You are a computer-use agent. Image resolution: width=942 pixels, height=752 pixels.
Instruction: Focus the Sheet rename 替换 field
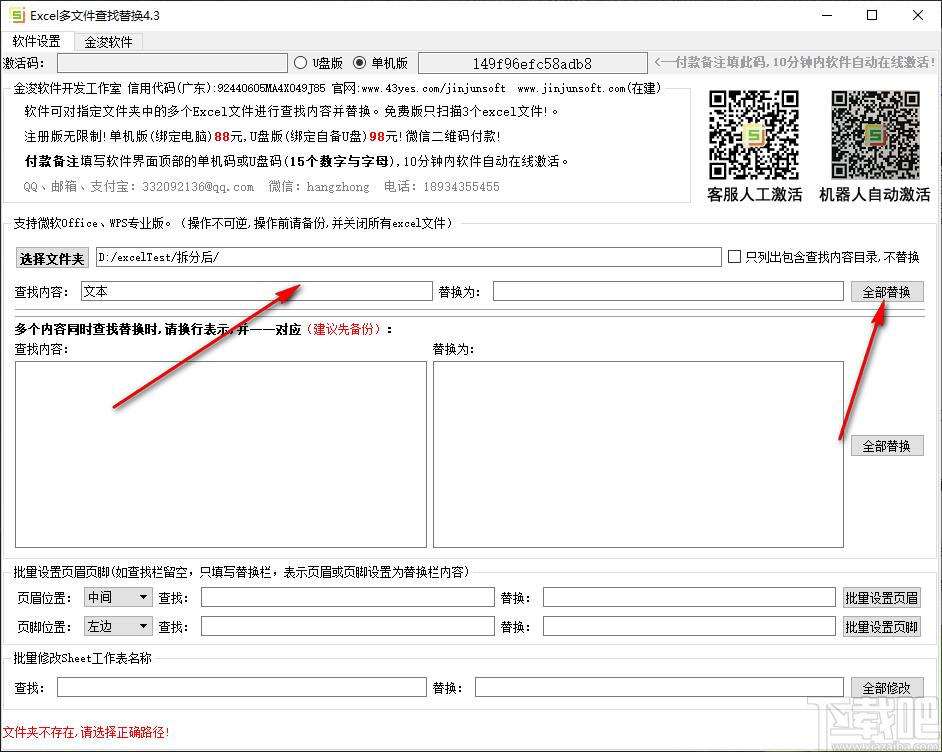[659, 687]
